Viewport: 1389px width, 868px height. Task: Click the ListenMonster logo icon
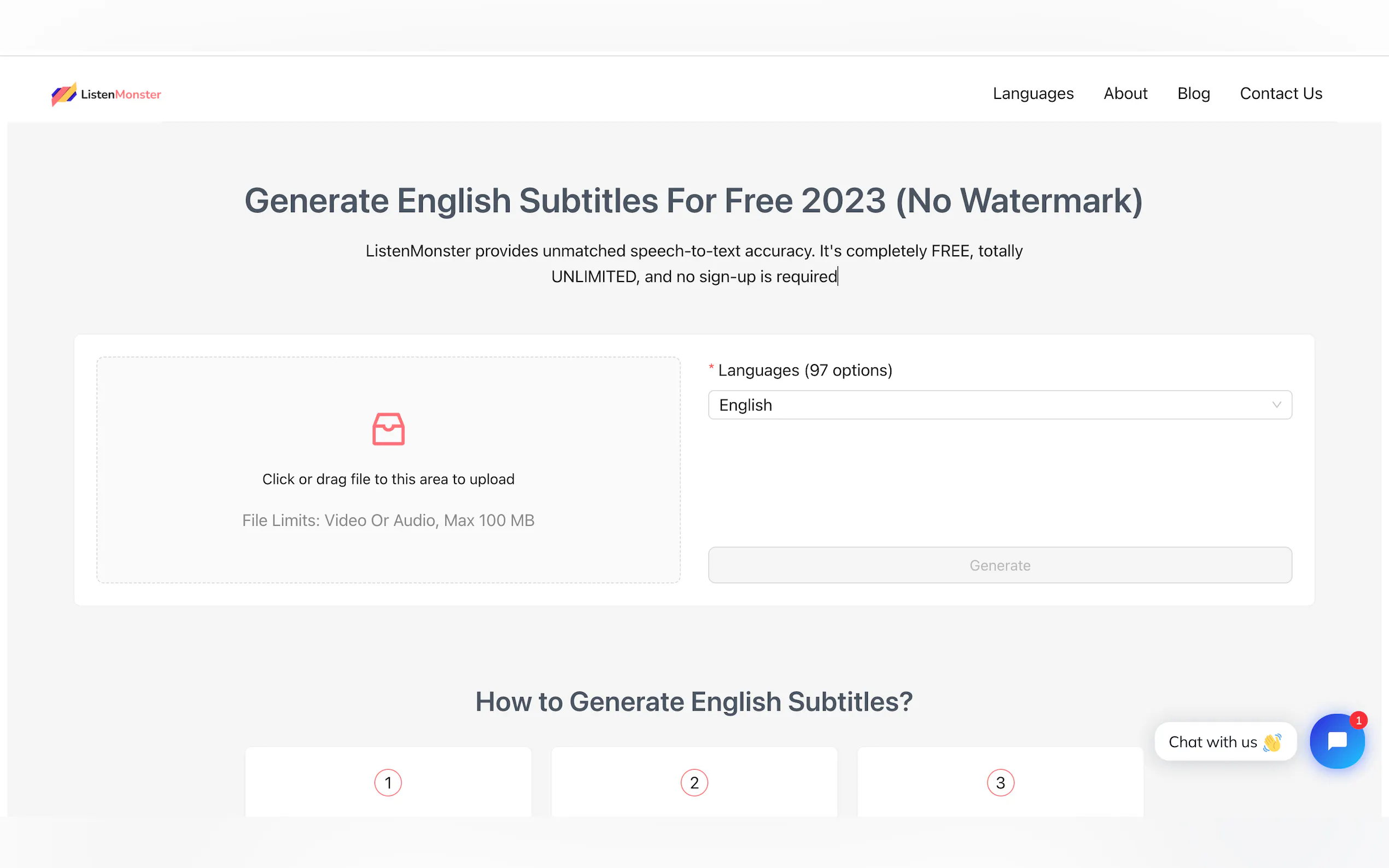click(x=64, y=94)
